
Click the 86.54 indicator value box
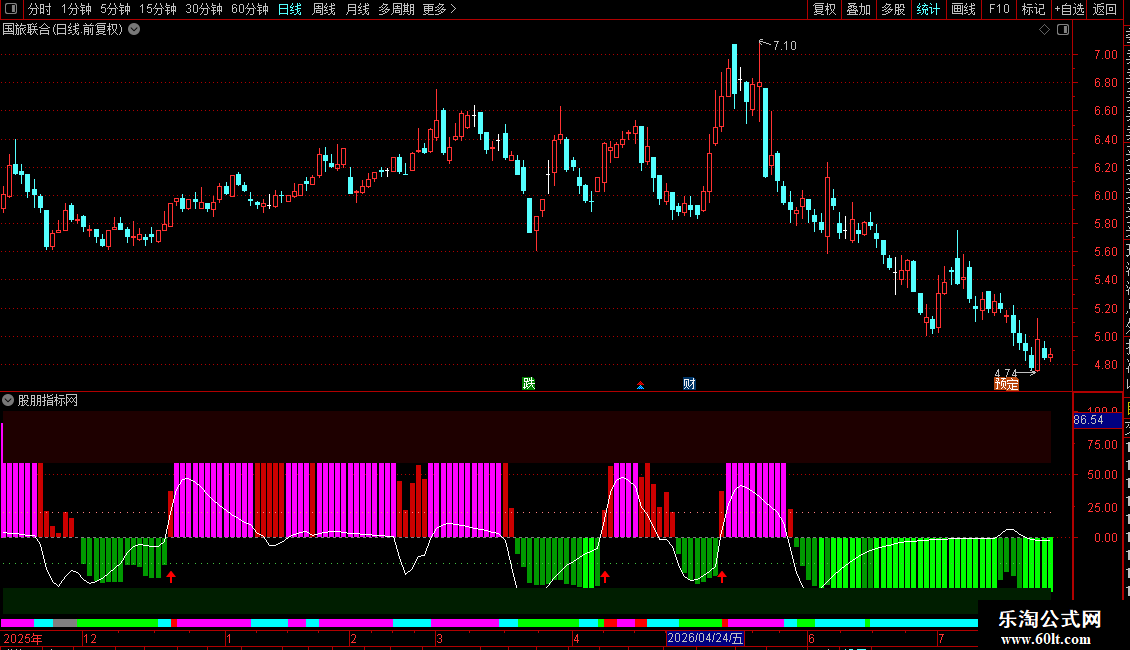point(1097,420)
